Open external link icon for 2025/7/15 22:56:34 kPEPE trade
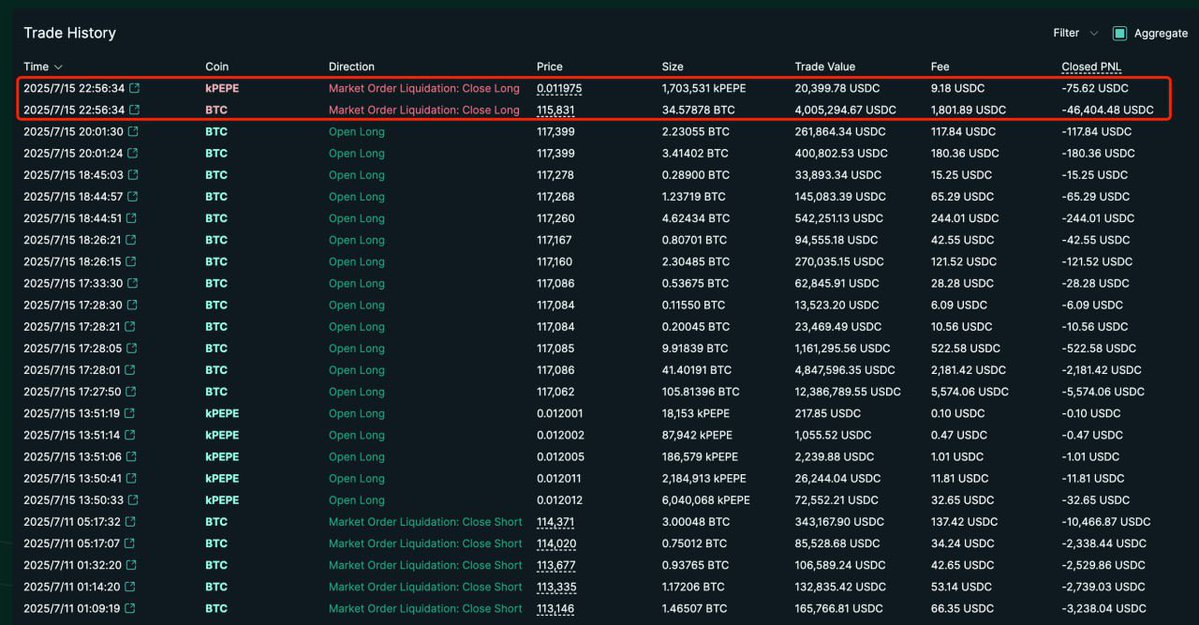This screenshot has height=625, width=1199. 135,88
